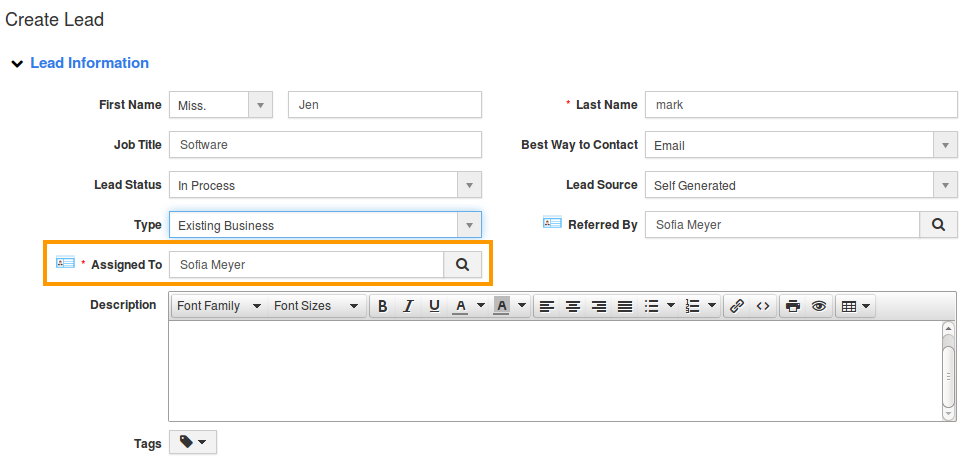Image resolution: width=980 pixels, height=463 pixels.
Task: Click the text color button
Action: point(460,306)
